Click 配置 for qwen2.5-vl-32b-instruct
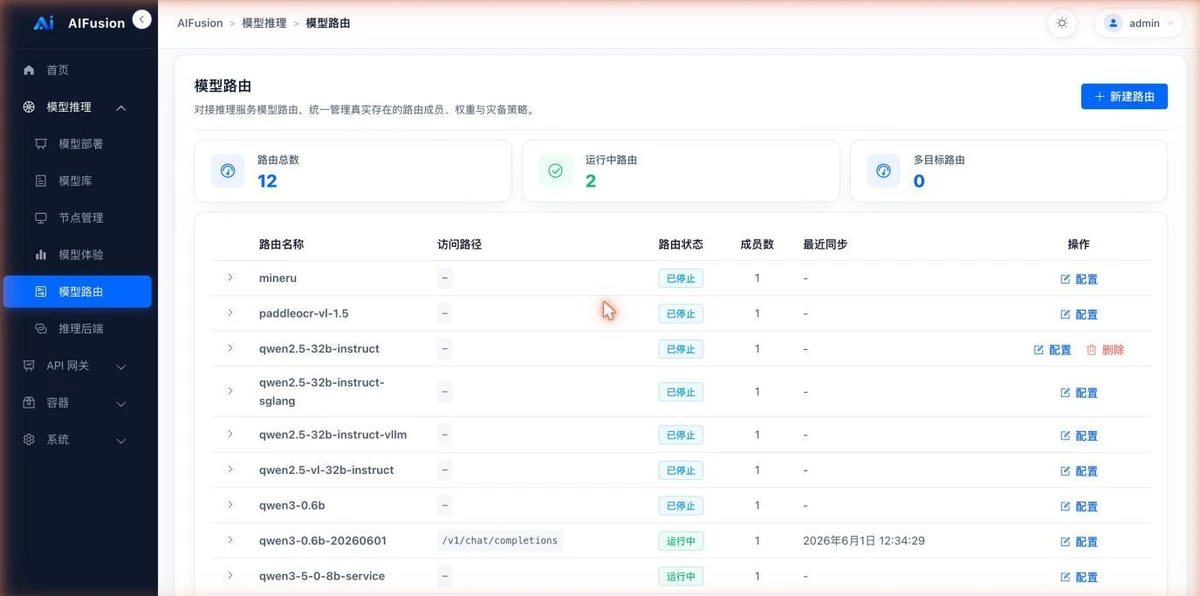Image resolution: width=1200 pixels, height=596 pixels. (x=1079, y=471)
